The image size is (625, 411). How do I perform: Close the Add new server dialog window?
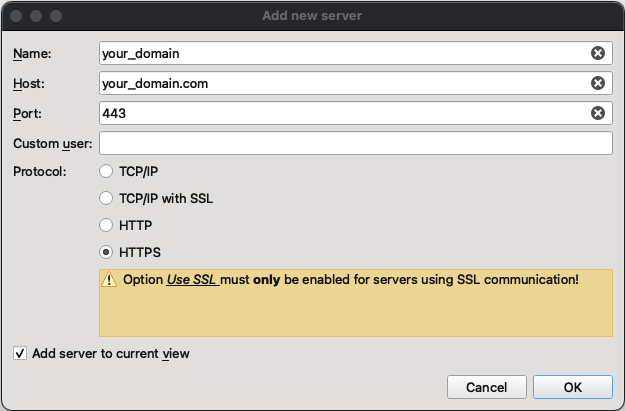coord(16,16)
